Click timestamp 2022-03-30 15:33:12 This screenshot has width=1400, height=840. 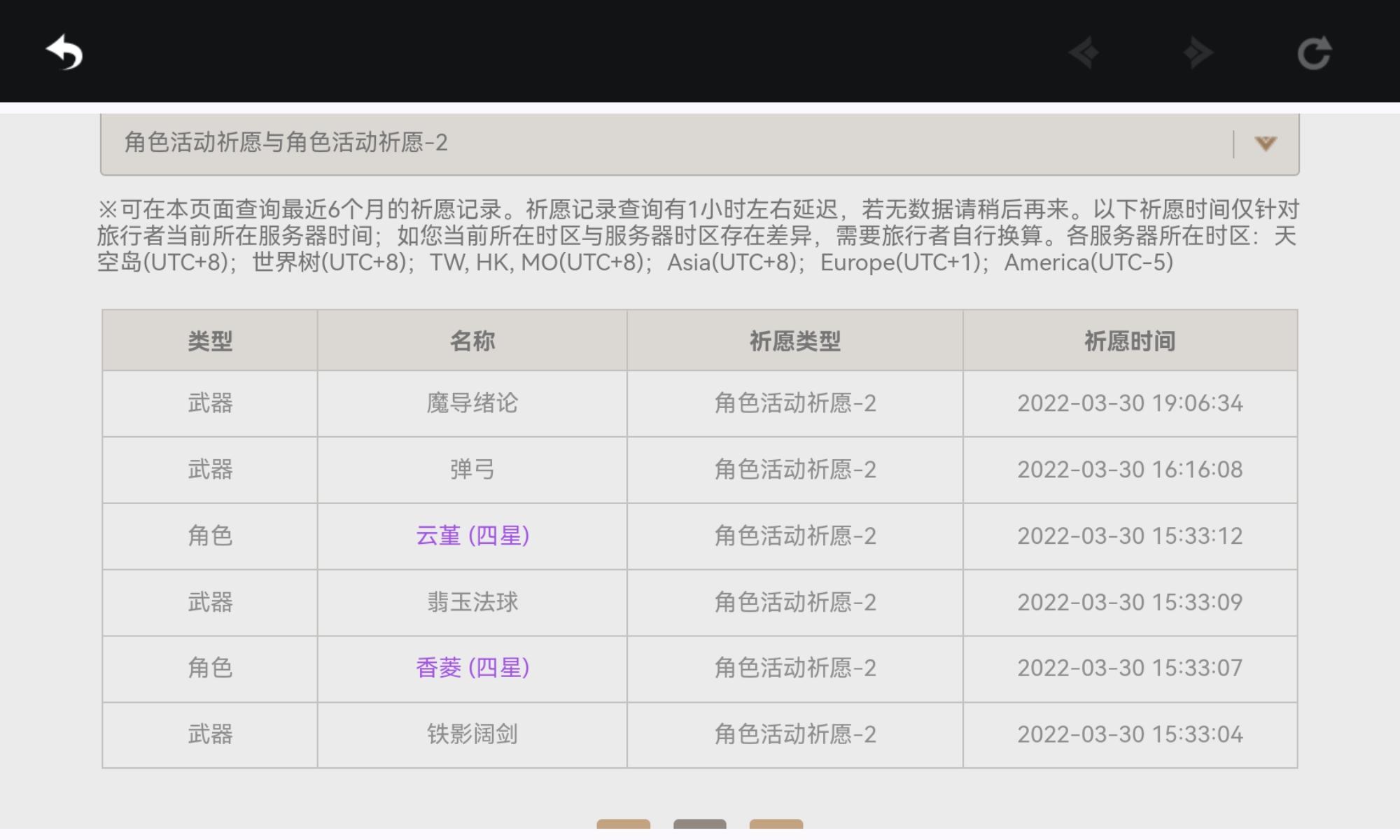[x=1130, y=535]
